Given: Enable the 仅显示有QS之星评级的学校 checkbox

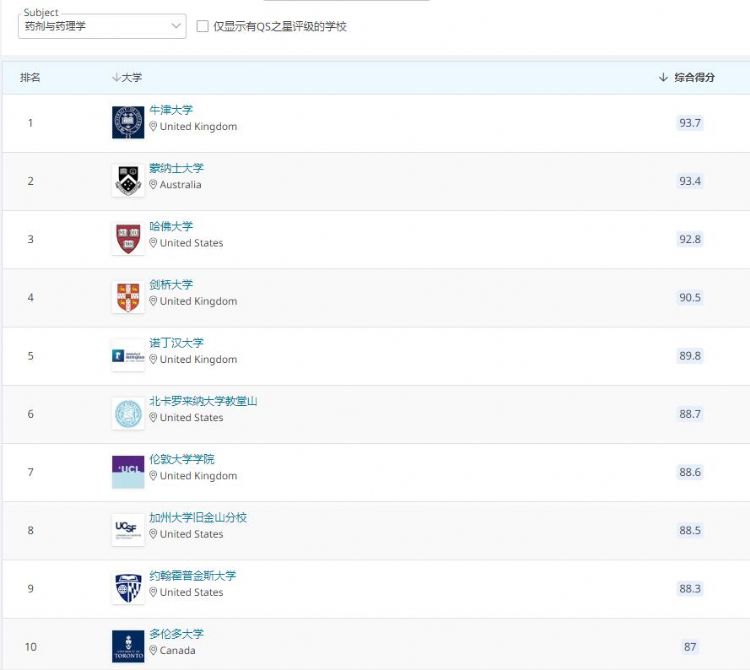Looking at the screenshot, I should click(203, 26).
